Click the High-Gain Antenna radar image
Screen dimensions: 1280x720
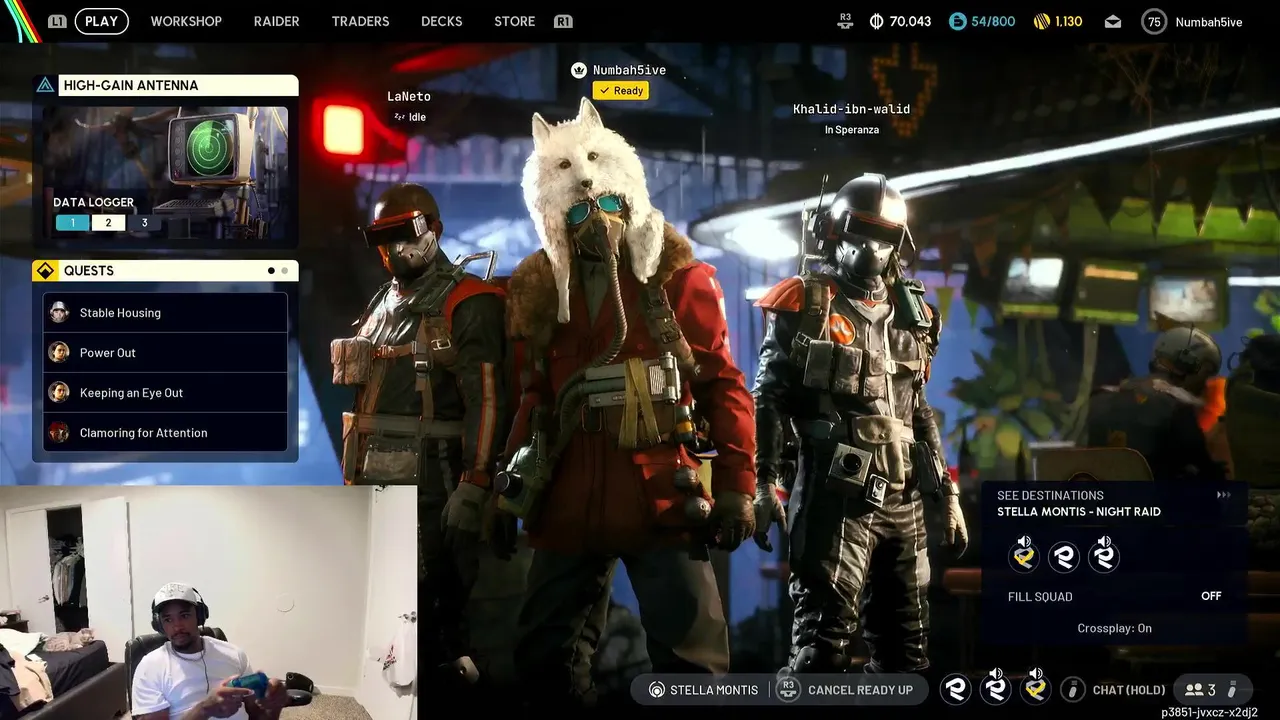tap(165, 172)
